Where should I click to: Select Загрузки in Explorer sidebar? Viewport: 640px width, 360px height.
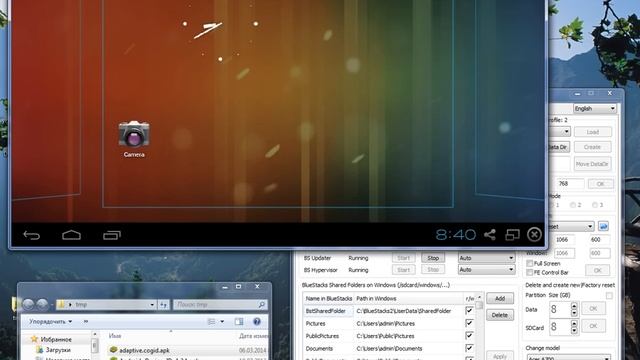[58, 350]
